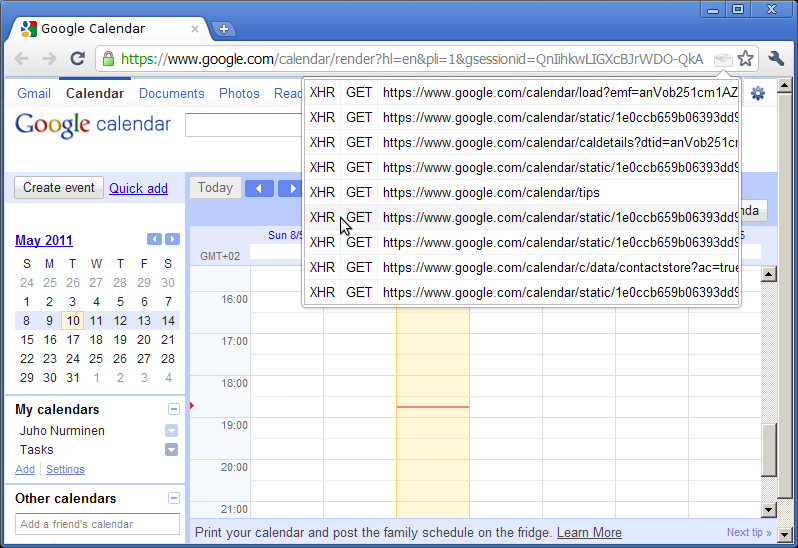Close the Google Calendar tab
The width and height of the screenshot is (798, 548).
tap(194, 29)
